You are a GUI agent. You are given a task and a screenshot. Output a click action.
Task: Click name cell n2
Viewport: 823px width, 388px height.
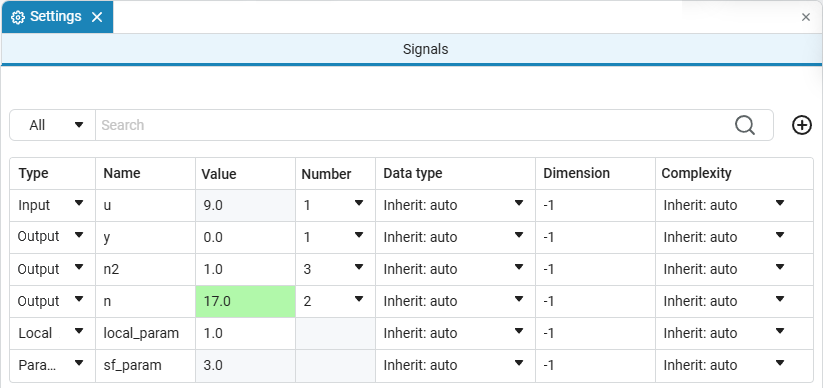[146, 269]
